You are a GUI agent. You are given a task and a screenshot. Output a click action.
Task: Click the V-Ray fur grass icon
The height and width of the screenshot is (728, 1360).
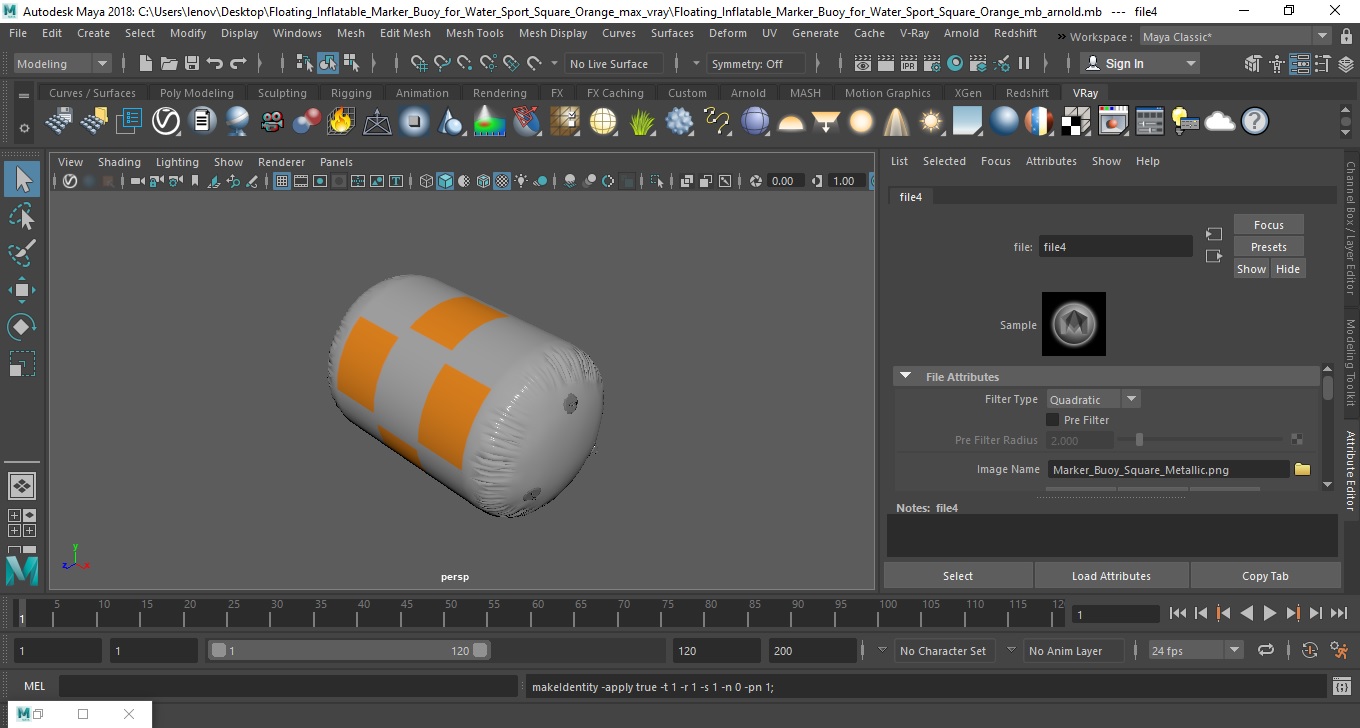pyautogui.click(x=642, y=122)
